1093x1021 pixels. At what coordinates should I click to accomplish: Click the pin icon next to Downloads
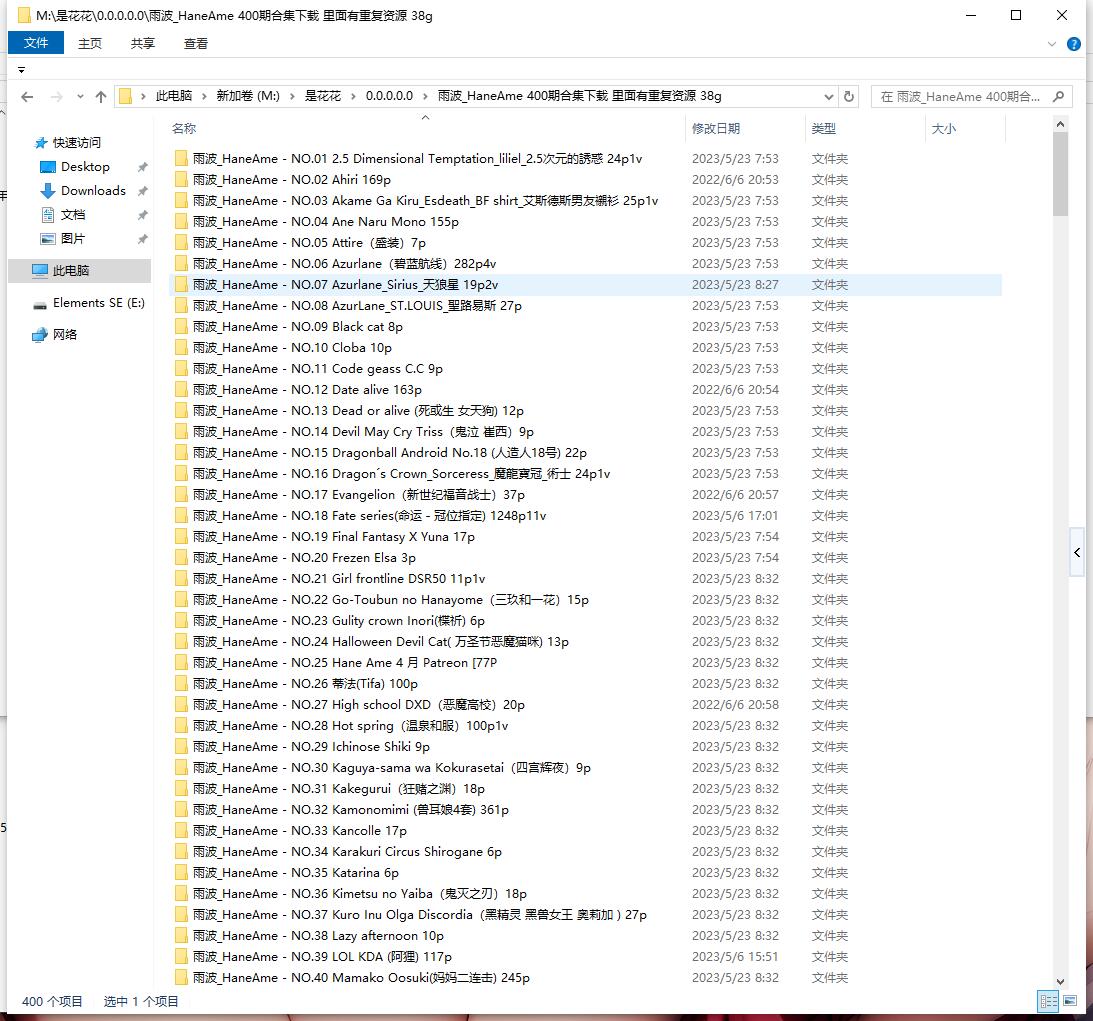pos(142,191)
